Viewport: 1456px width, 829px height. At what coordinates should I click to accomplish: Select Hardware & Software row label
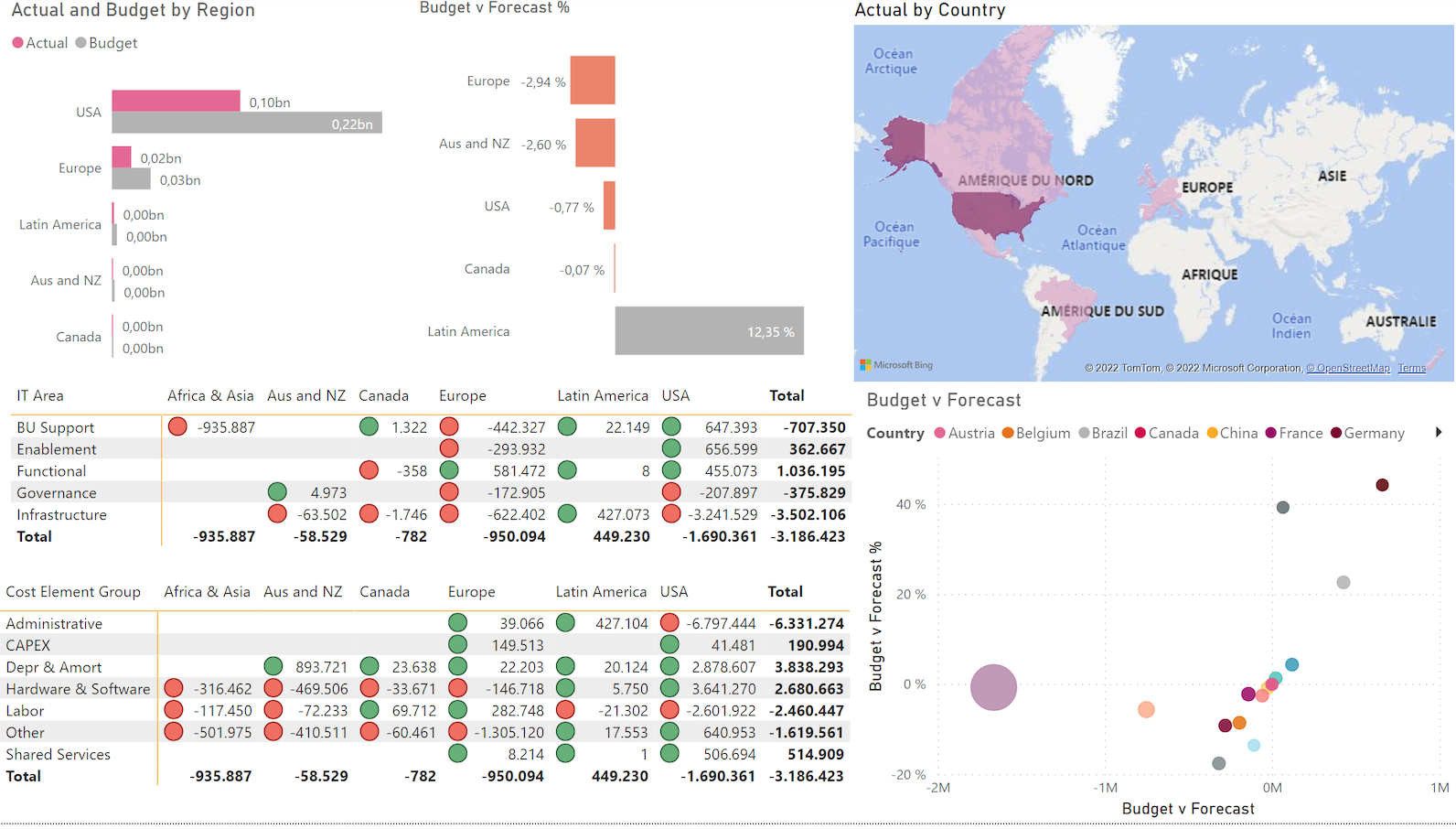pyautogui.click(x=78, y=689)
